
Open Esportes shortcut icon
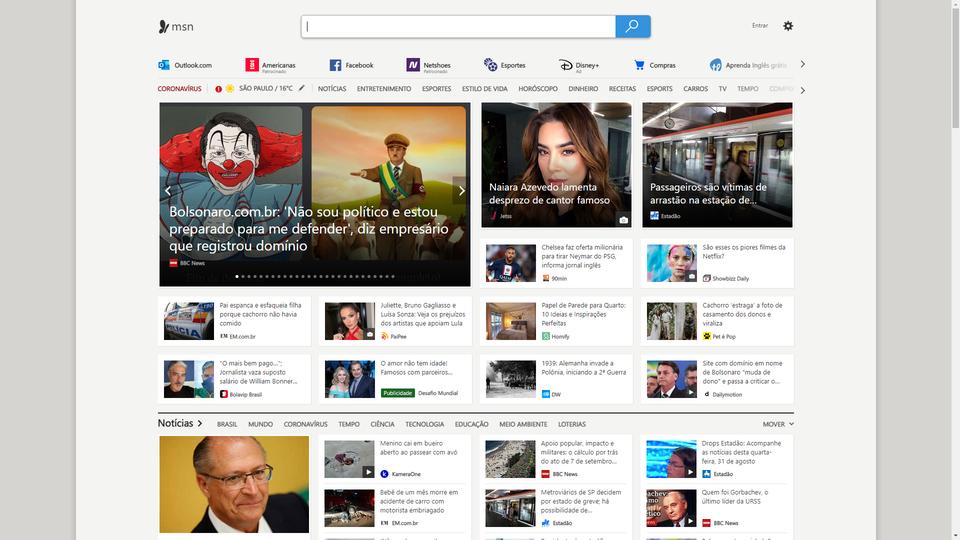click(x=490, y=65)
